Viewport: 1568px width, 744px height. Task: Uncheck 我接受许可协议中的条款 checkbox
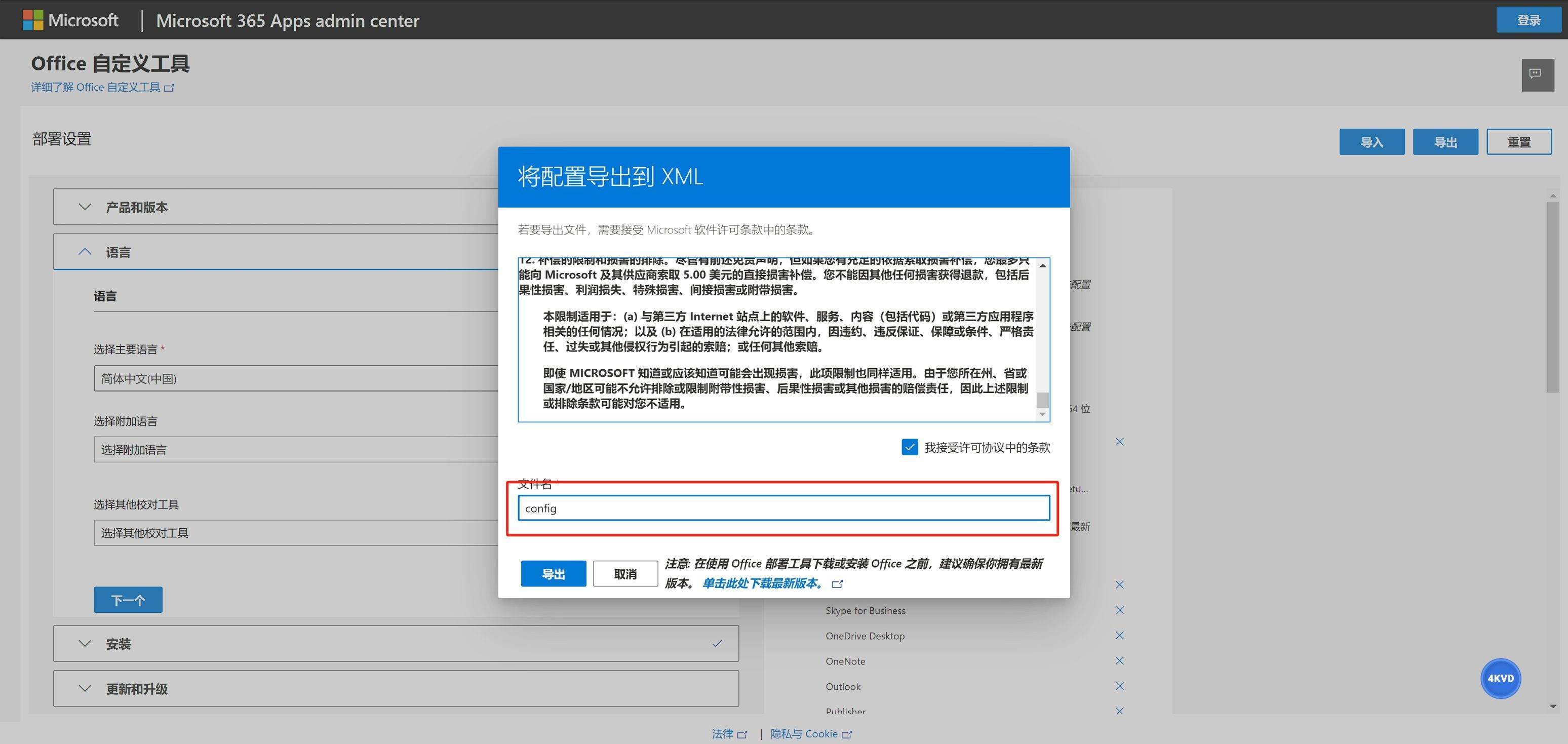(910, 447)
